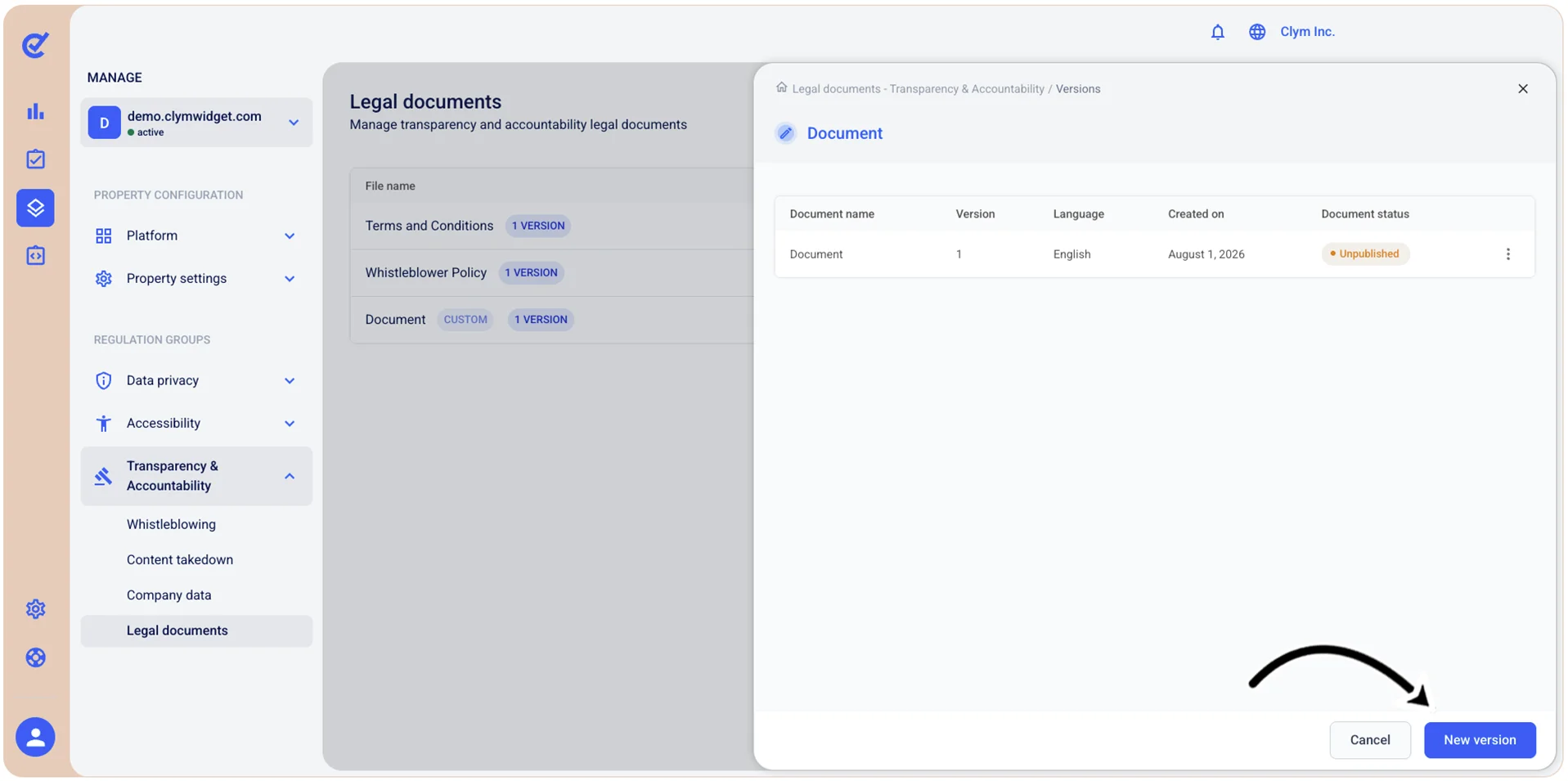This screenshot has height=781, width=1568.
Task: Open the three-dot menu for Document row
Action: (1507, 254)
